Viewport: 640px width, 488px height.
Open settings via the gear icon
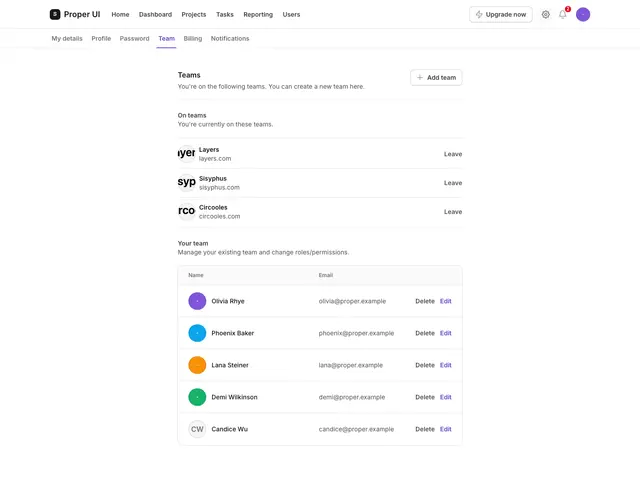545,14
